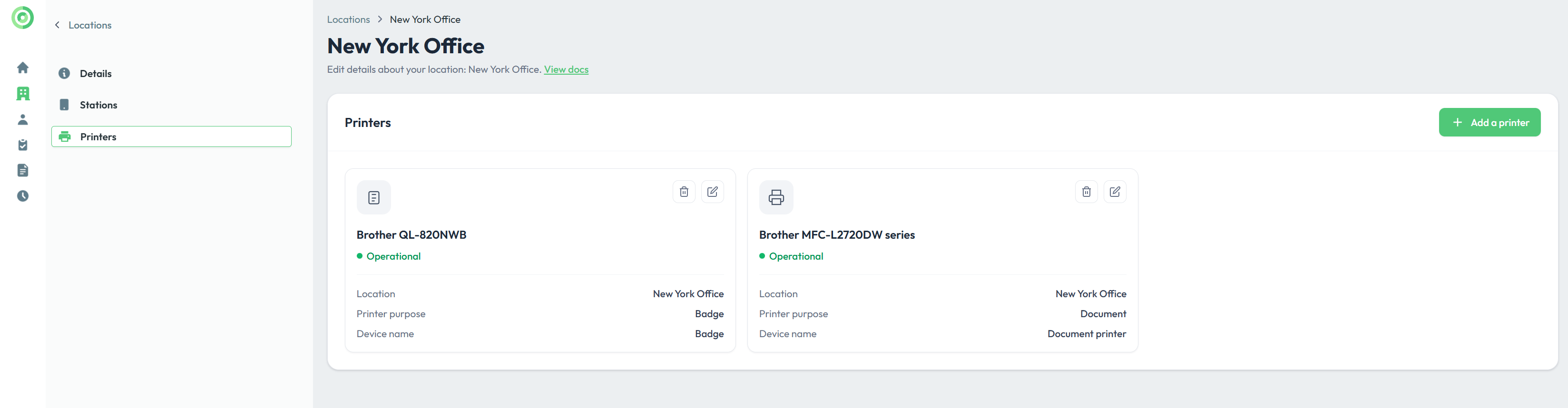Click the badge printer thumbnail icon
The width and height of the screenshot is (1568, 408).
pyautogui.click(x=374, y=197)
